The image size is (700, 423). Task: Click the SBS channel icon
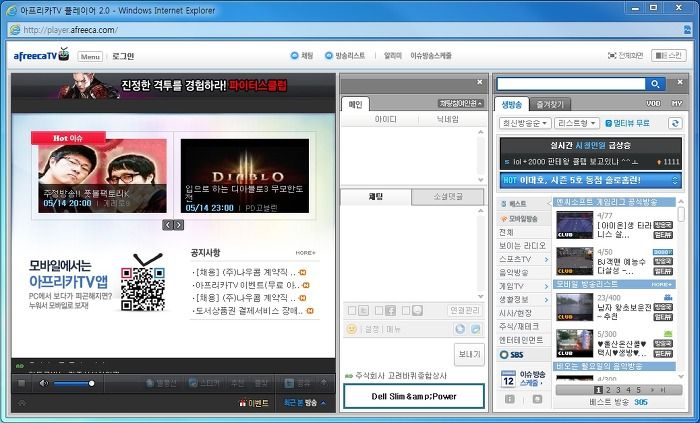512,355
